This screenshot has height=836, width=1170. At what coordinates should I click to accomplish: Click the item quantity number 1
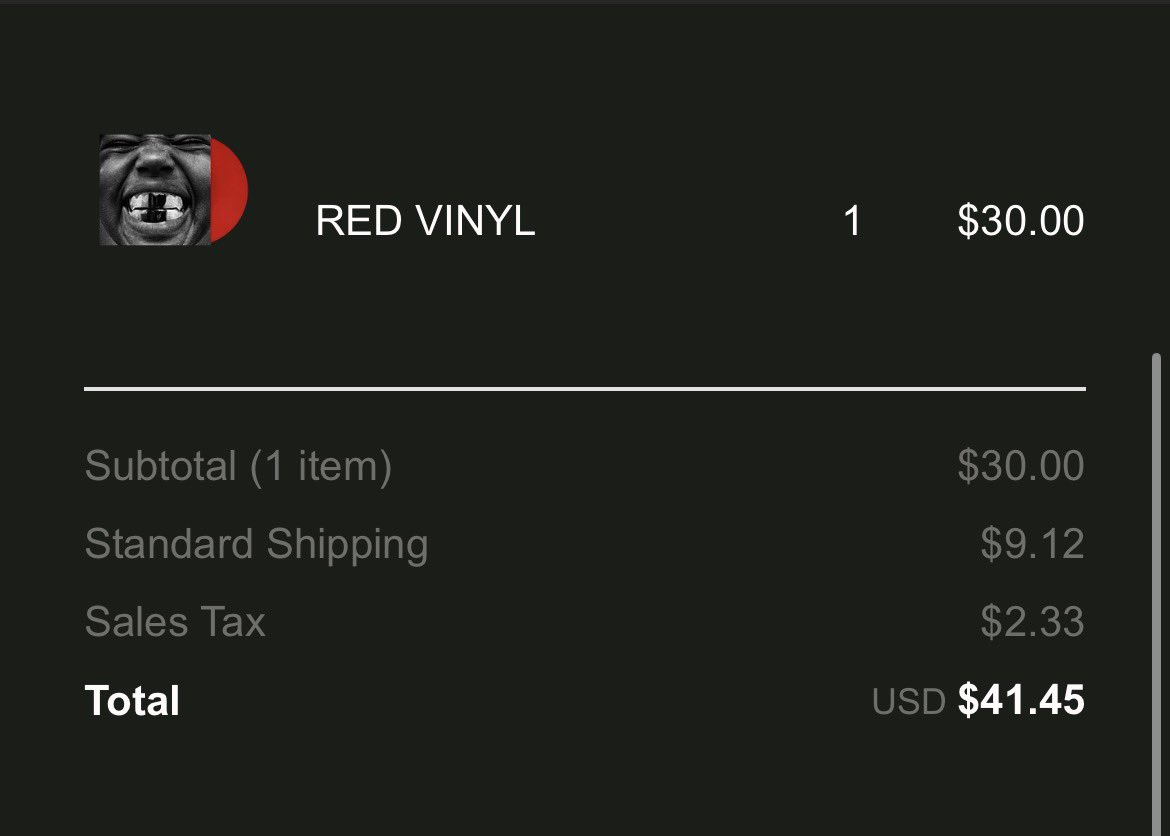pos(852,221)
